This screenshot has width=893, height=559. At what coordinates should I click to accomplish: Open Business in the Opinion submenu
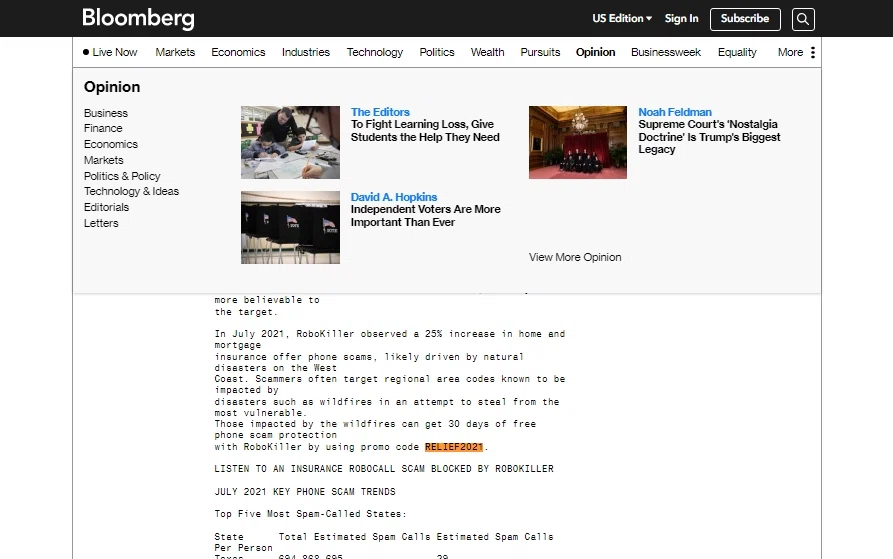click(x=106, y=113)
